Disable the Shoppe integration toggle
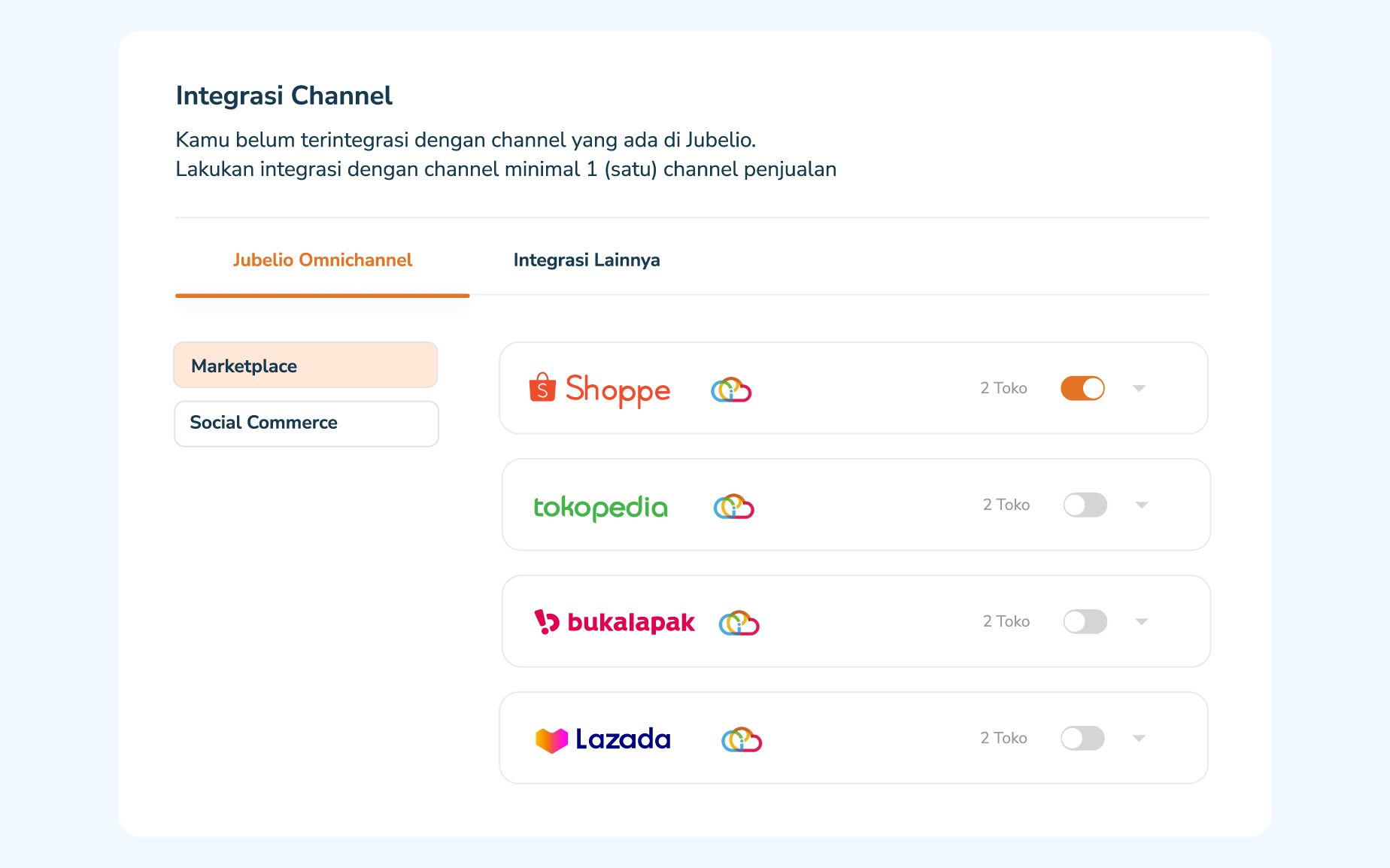Viewport: 1390px width, 868px height. tap(1082, 388)
